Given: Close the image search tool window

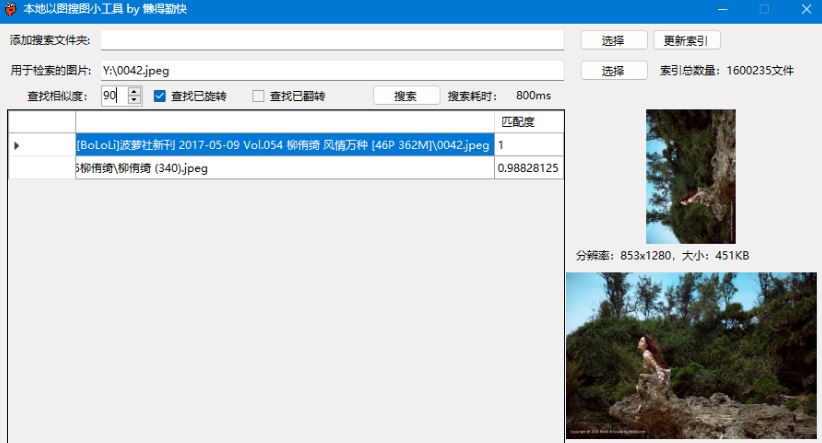Looking at the screenshot, I should [x=806, y=9].
